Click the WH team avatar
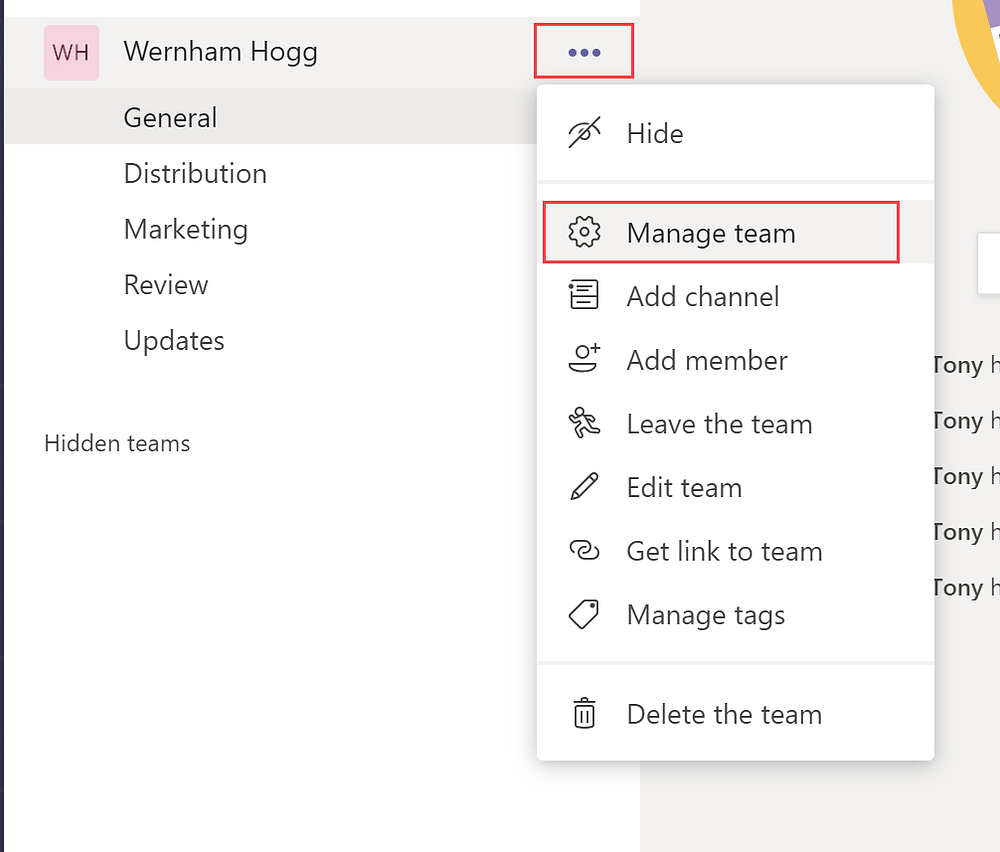The width and height of the screenshot is (1000, 852). click(x=71, y=52)
